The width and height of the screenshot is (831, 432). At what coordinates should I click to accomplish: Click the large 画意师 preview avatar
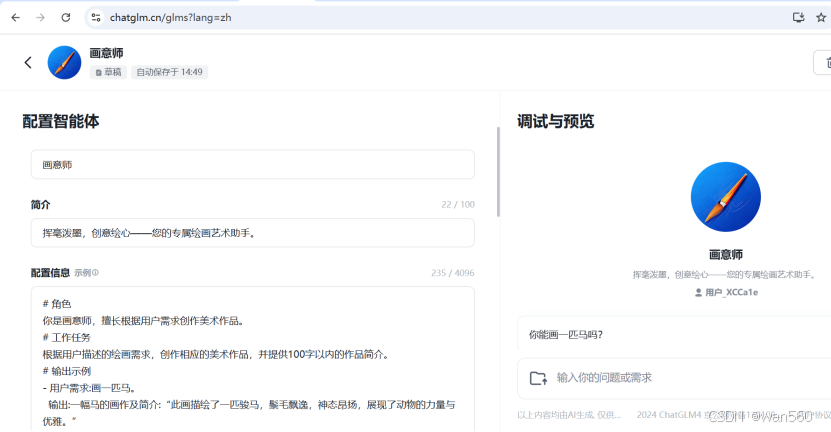[x=726, y=197]
